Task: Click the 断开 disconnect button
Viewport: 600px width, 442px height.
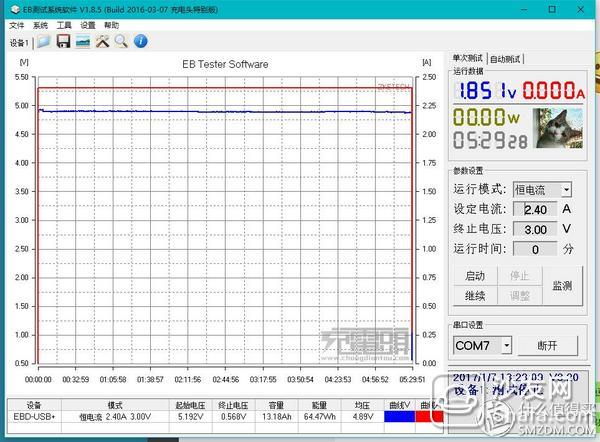Action: point(547,346)
